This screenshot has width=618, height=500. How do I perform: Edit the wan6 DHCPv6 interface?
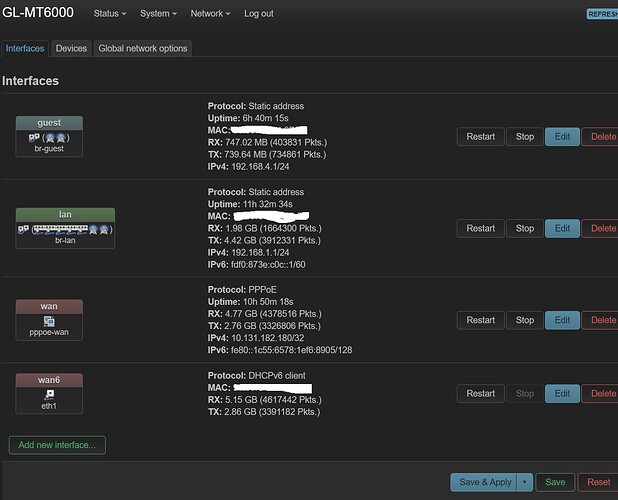pos(562,394)
